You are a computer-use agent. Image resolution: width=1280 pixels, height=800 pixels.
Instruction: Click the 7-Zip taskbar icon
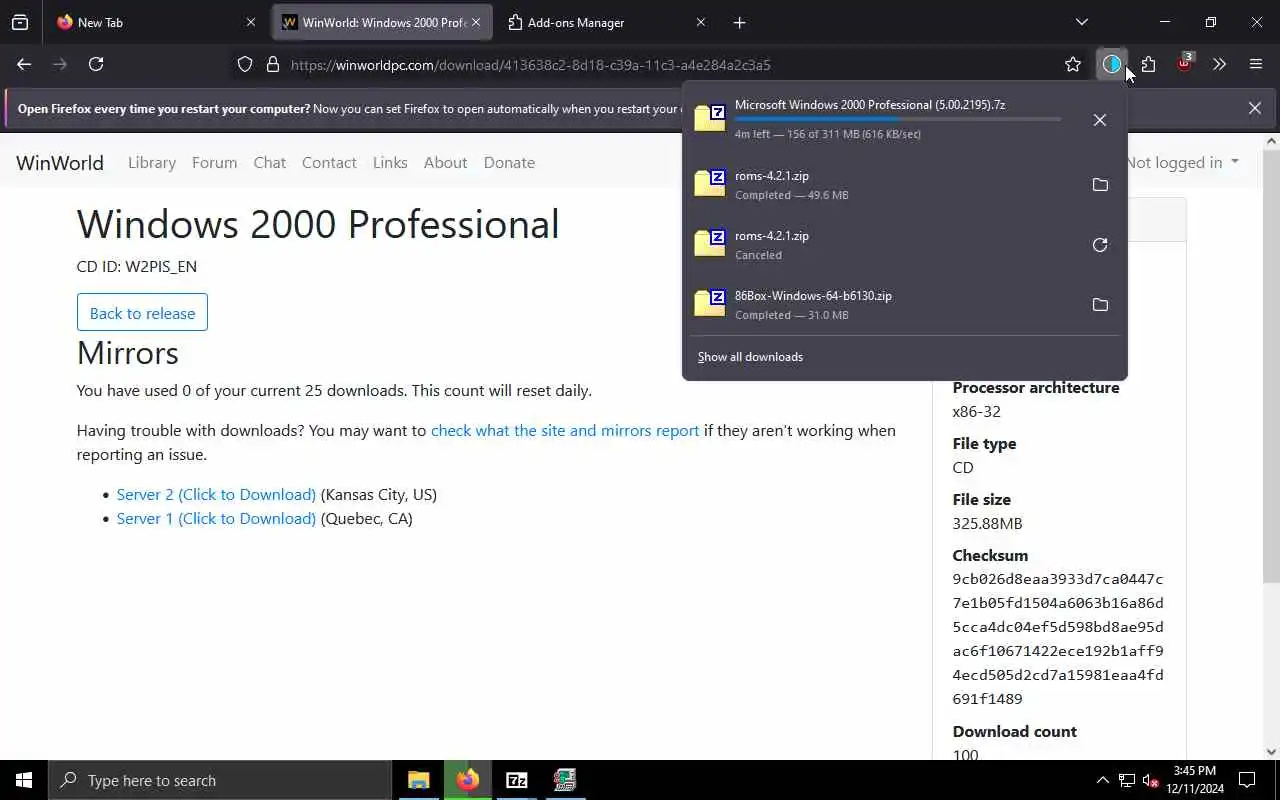[x=516, y=780]
